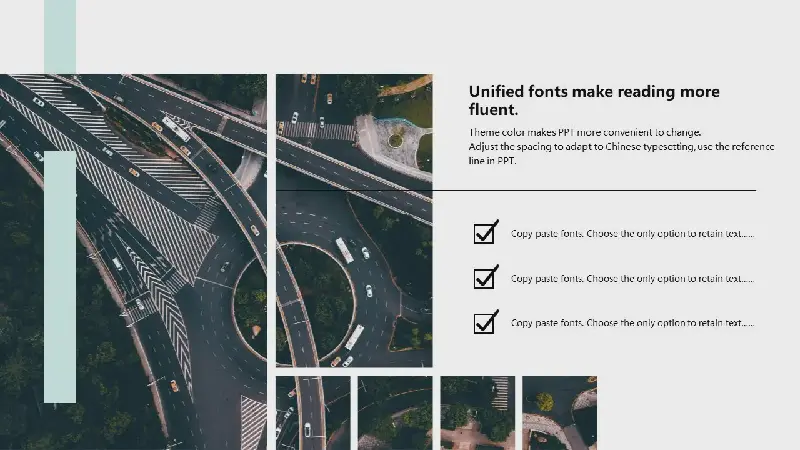Viewport: 800px width, 450px height.
Task: Select the heading 'Unified fonts make reading more fluent.'
Action: [x=594, y=100]
